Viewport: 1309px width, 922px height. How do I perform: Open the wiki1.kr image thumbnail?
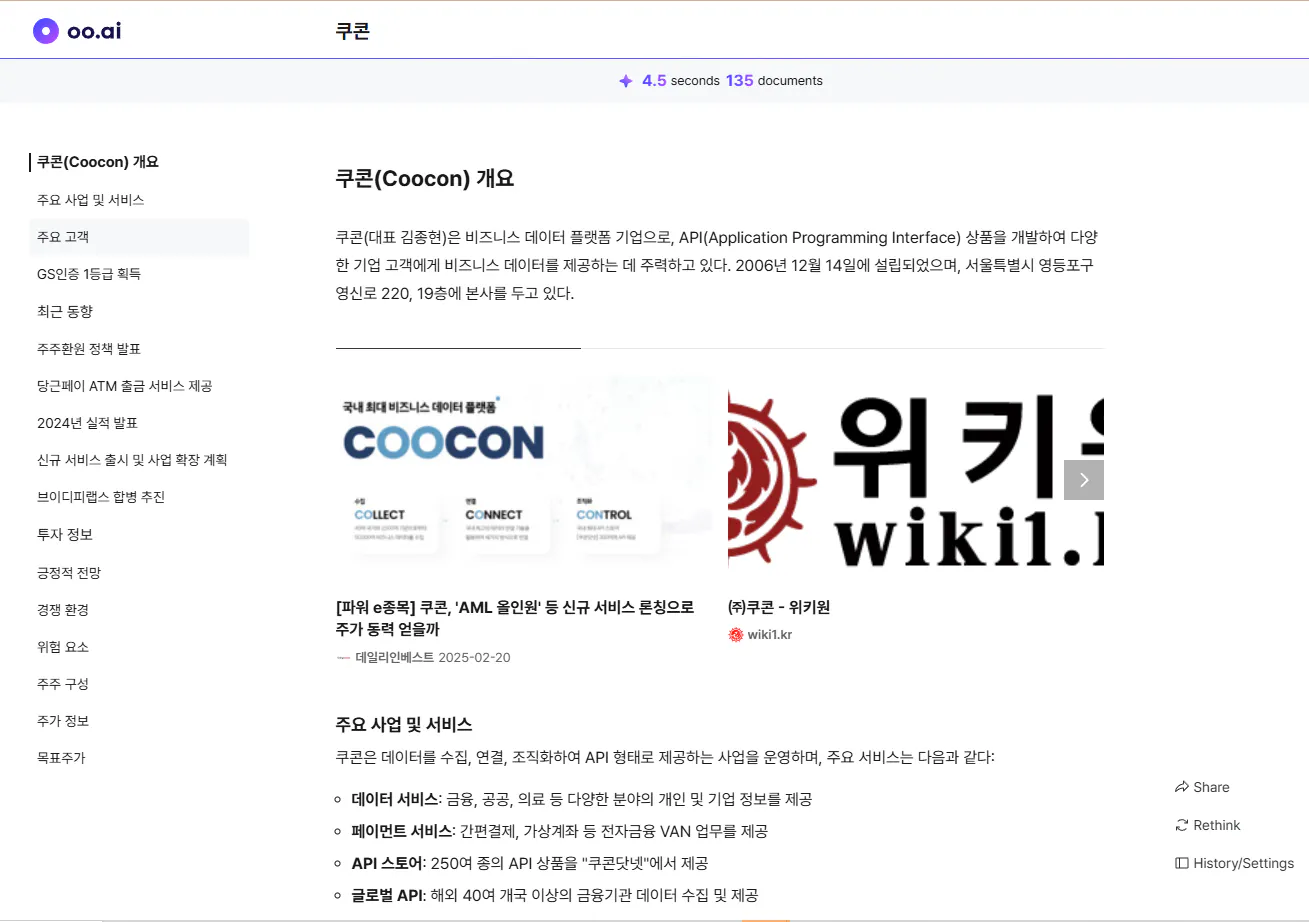coord(916,480)
